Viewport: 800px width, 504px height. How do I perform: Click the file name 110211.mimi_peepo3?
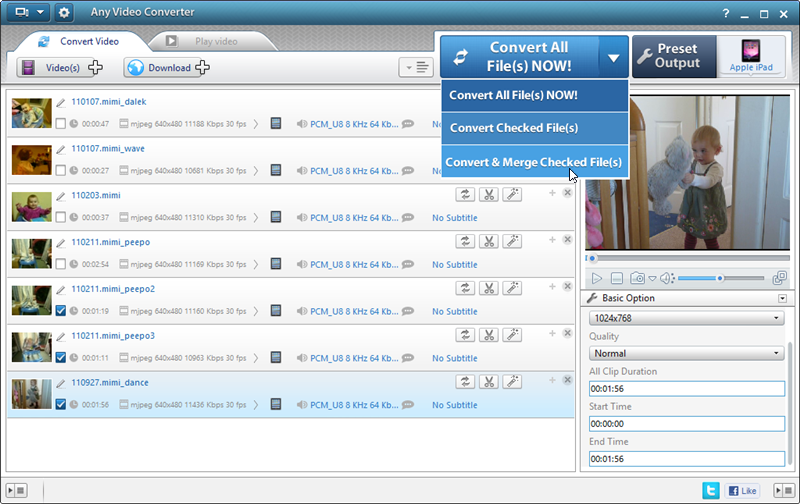point(113,336)
